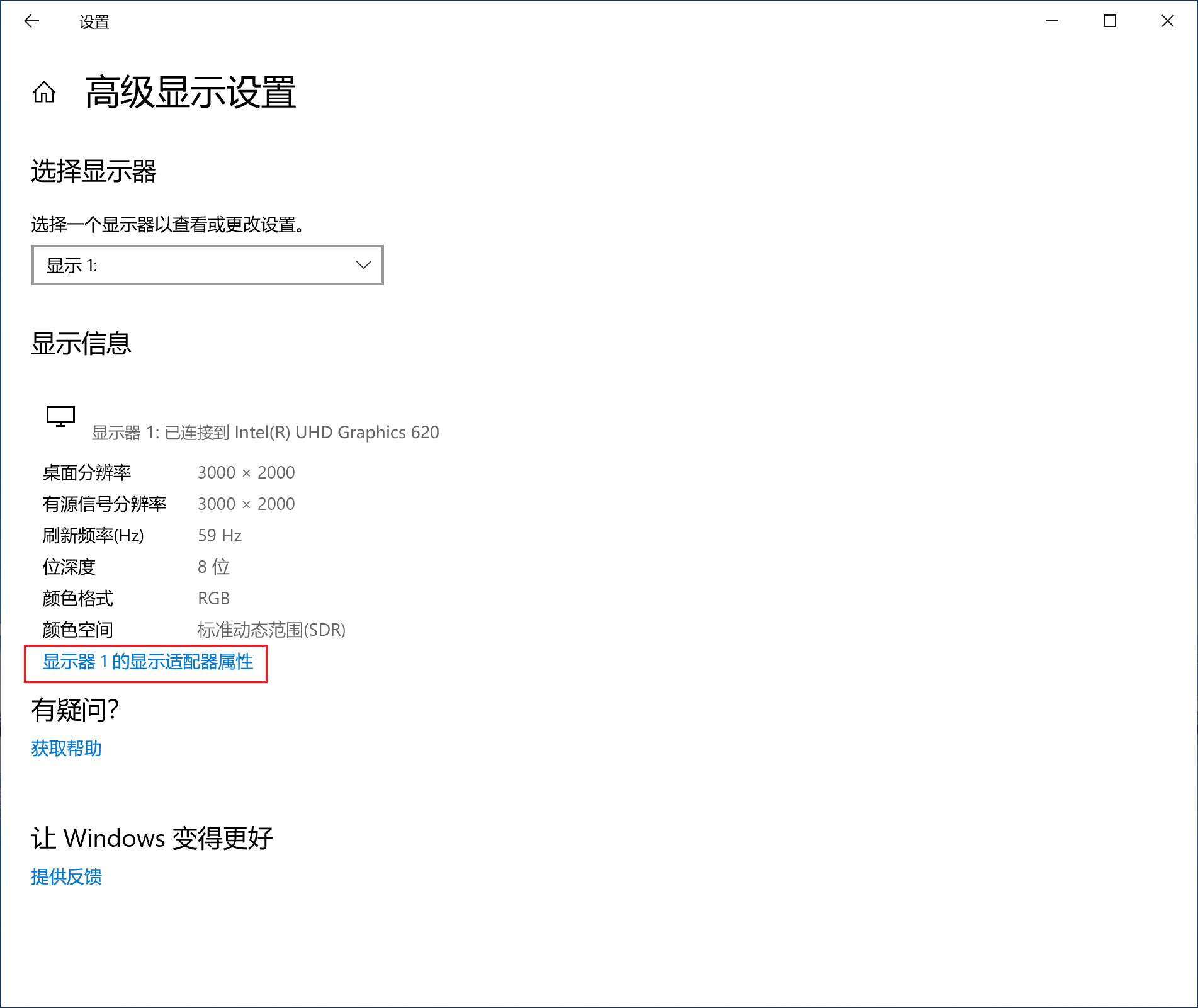Select the 桌面分辨率 label
The width and height of the screenshot is (1198, 1008).
click(87, 472)
